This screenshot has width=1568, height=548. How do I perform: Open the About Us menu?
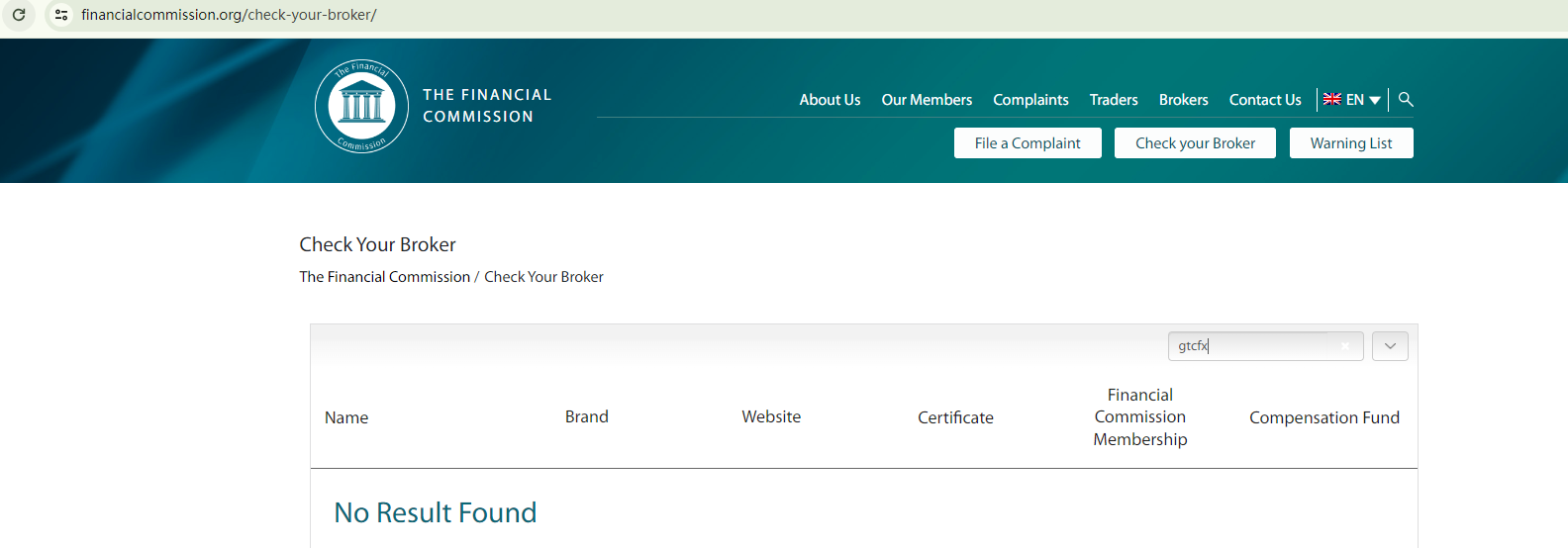pyautogui.click(x=830, y=100)
